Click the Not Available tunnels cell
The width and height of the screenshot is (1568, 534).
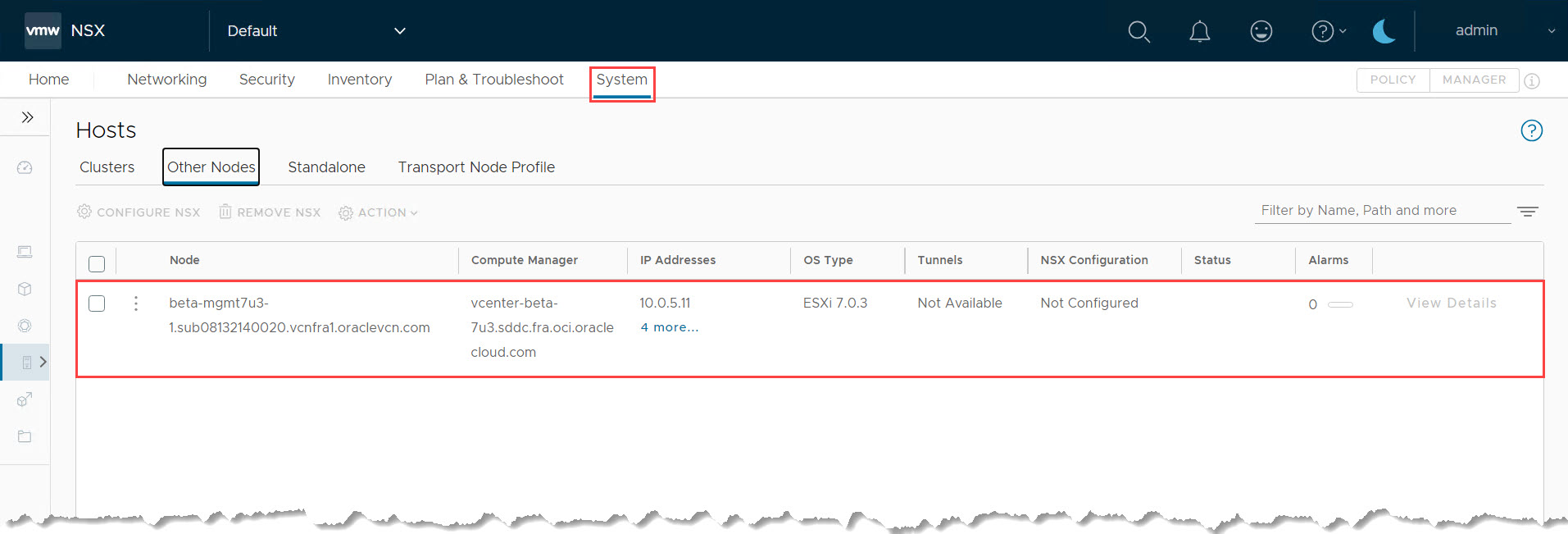click(960, 303)
